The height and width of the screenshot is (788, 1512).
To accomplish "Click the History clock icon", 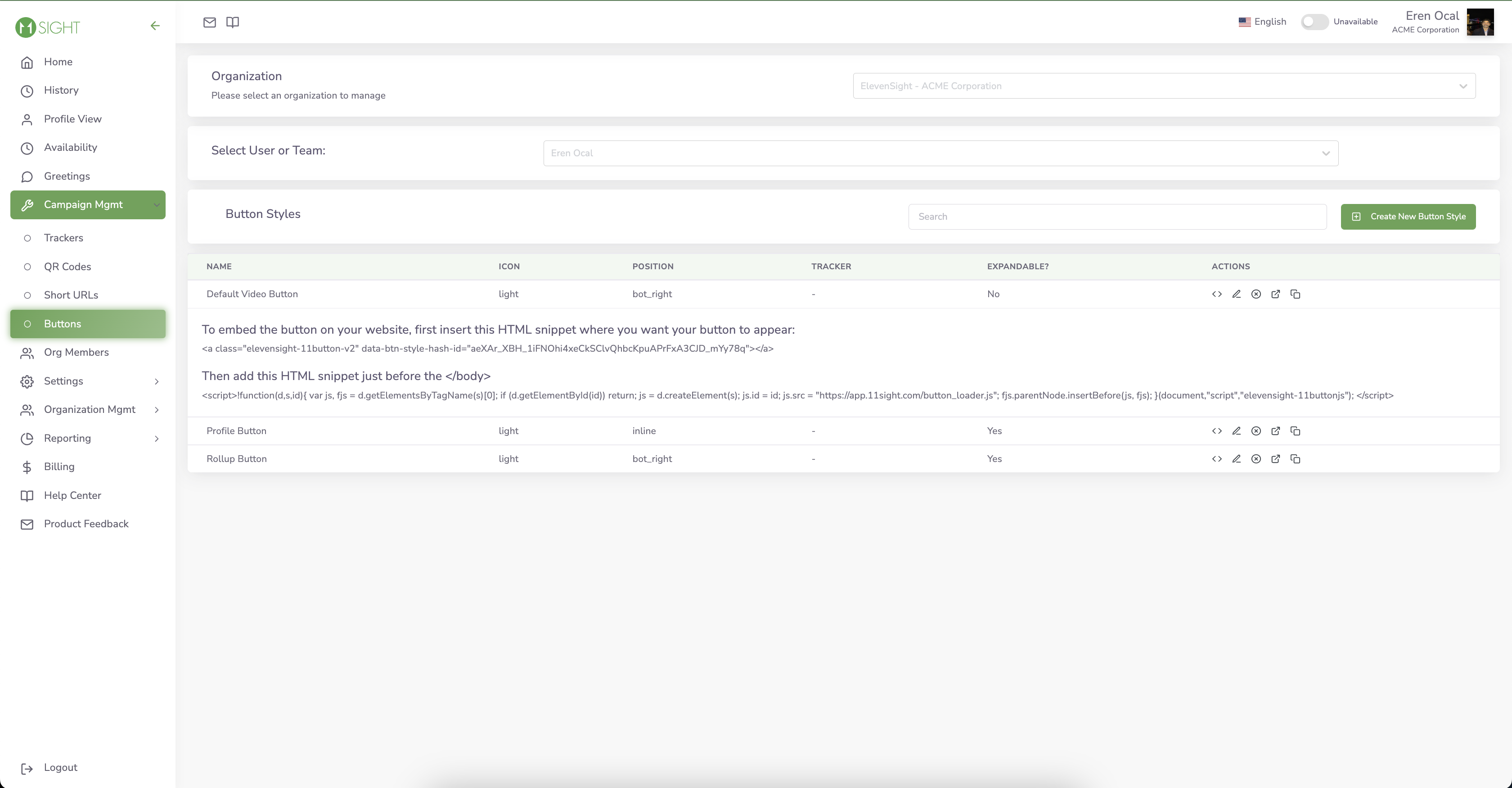I will (x=27, y=91).
